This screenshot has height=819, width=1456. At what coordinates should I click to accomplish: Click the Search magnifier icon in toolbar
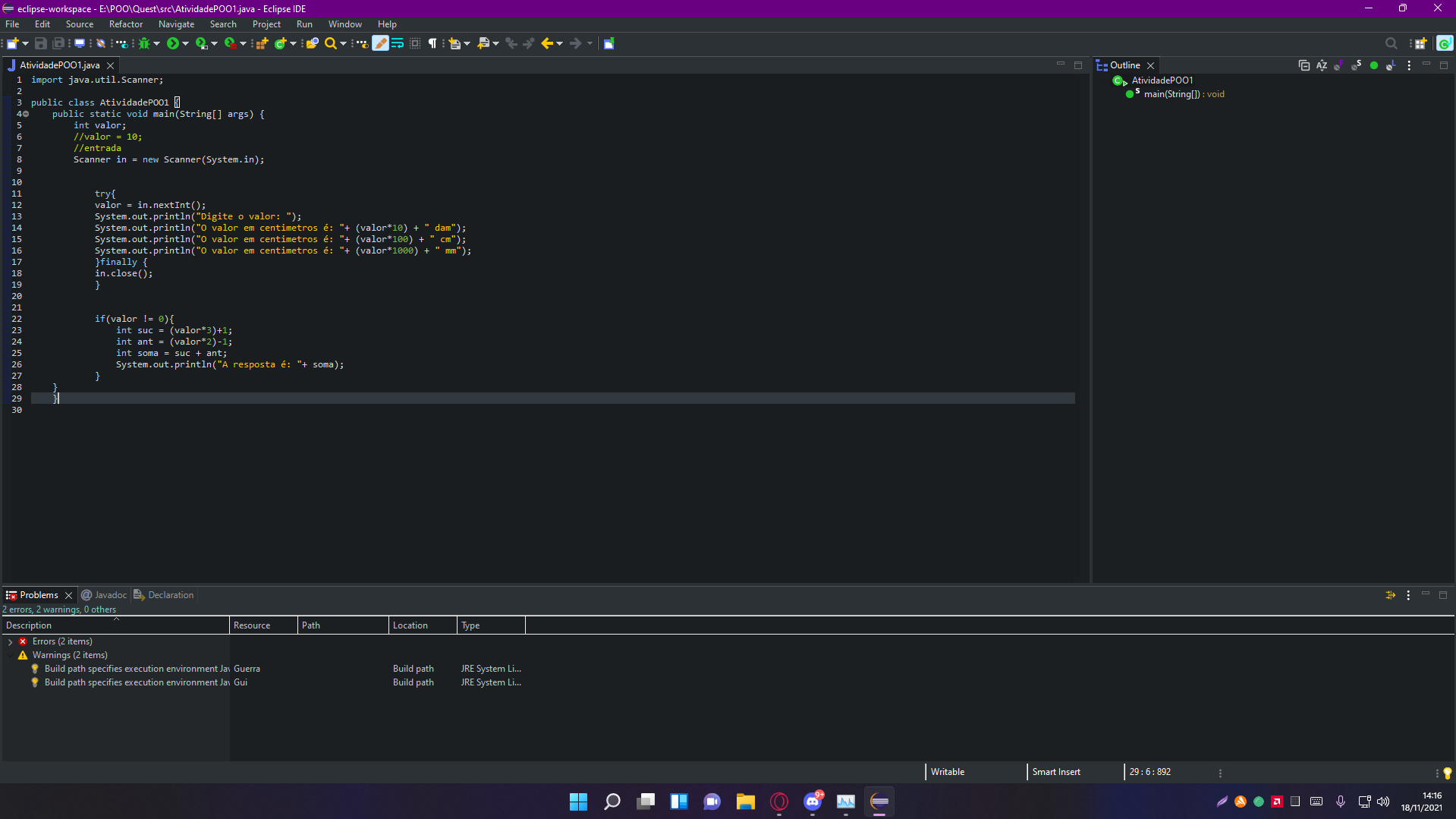(331, 43)
